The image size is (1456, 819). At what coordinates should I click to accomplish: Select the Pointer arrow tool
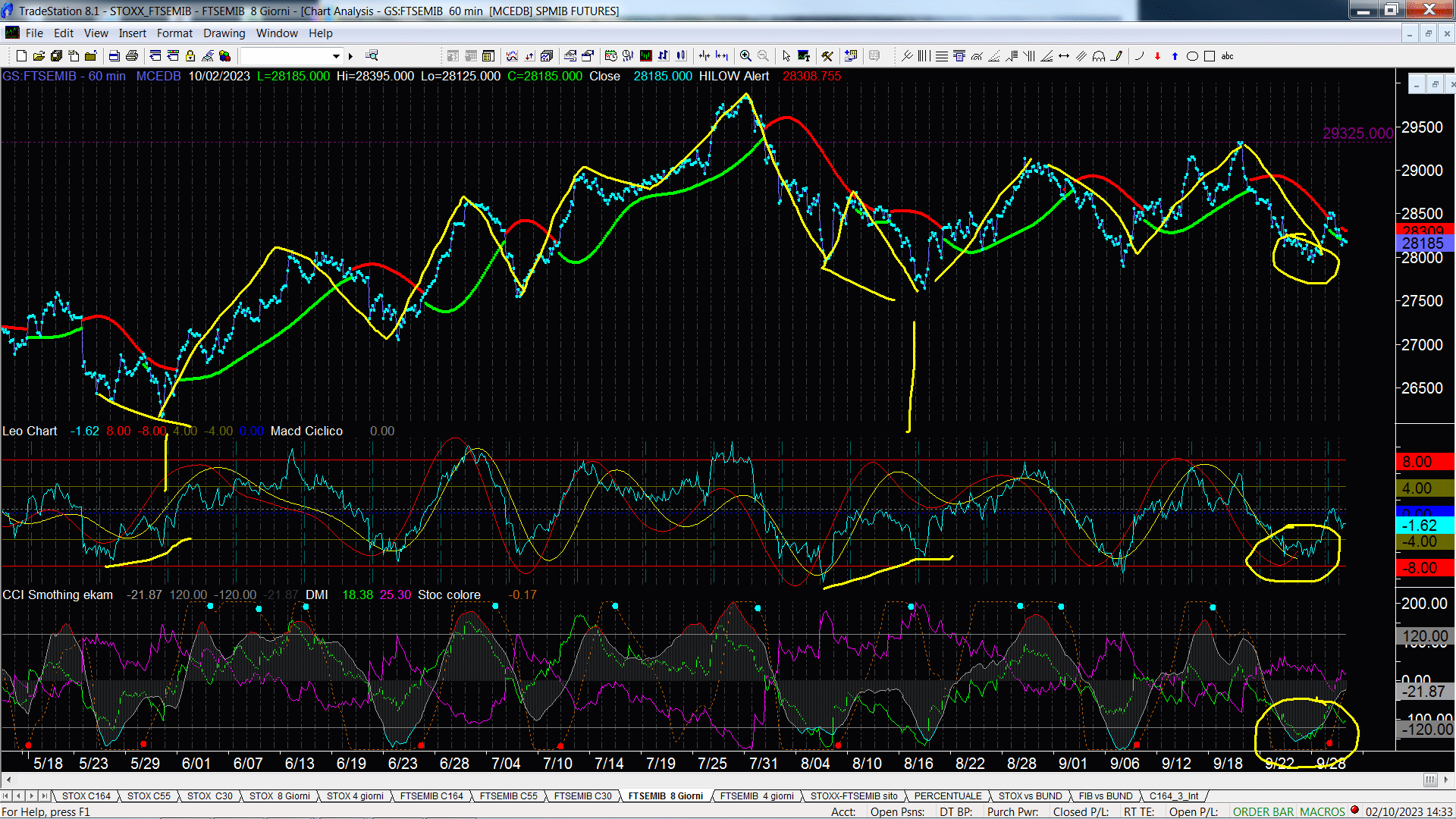[x=786, y=56]
